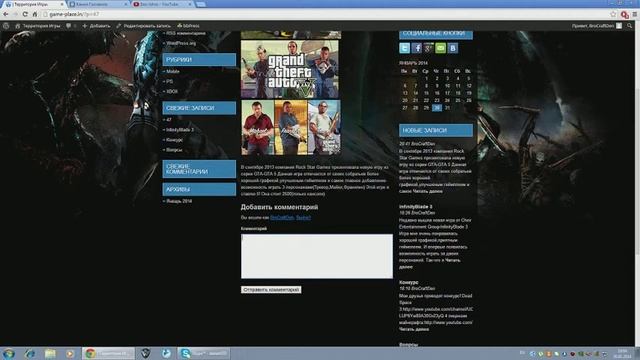Open the XBOX category link

[x=172, y=91]
